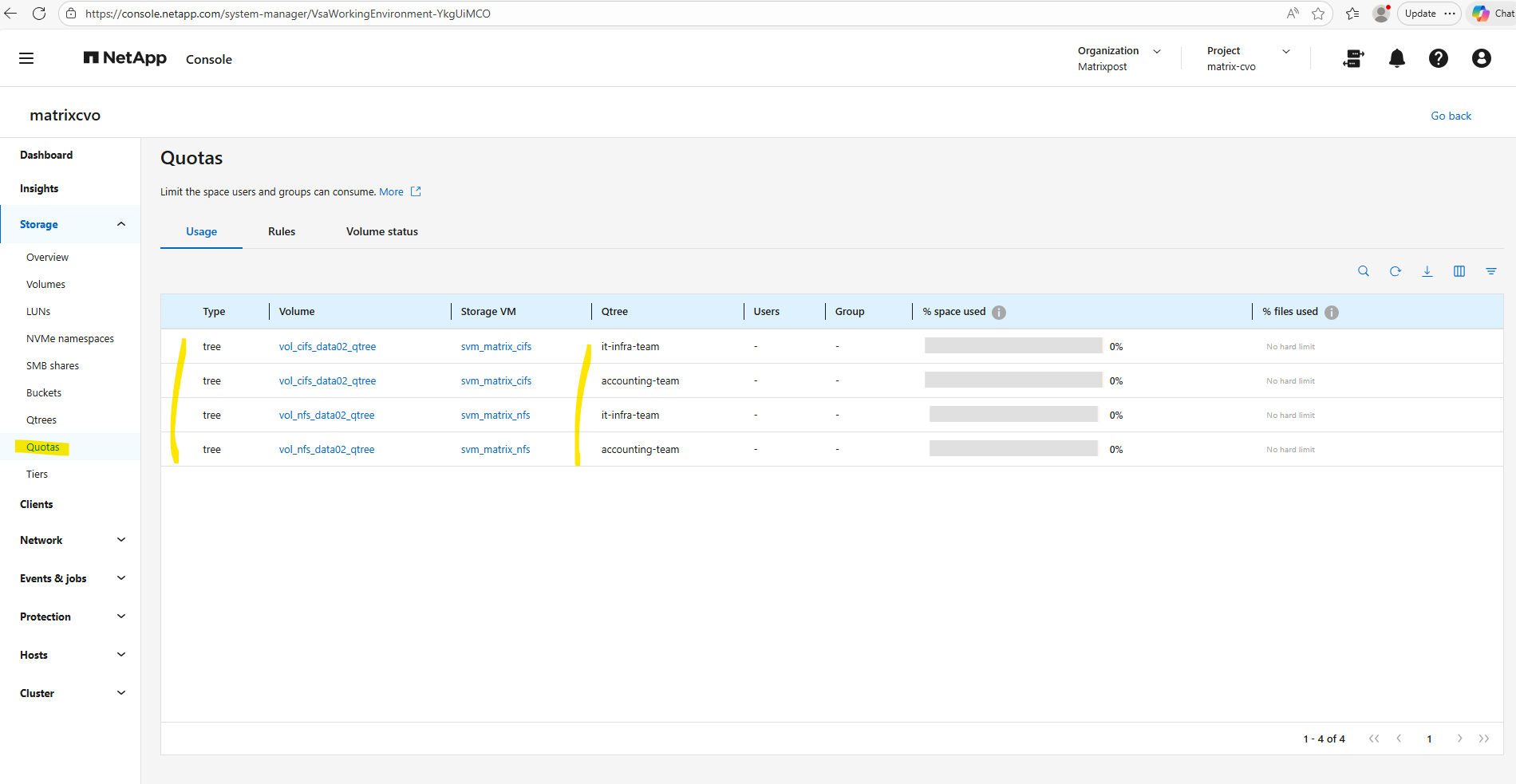1516x784 pixels.
Task: Open the user account profile icon
Action: click(x=1481, y=58)
